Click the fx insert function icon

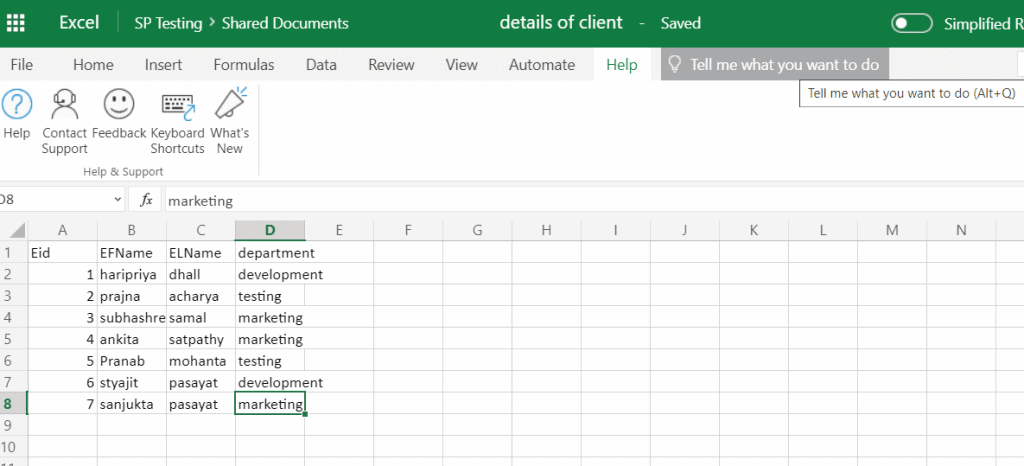pos(147,200)
